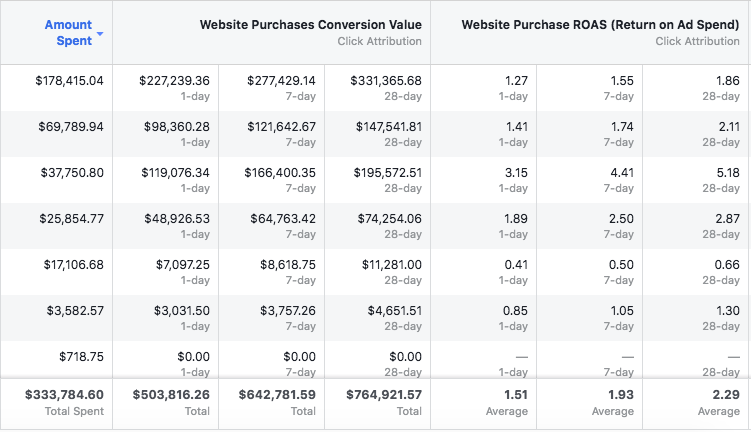
Task: Click average ROAS 1.51
Action: point(516,395)
